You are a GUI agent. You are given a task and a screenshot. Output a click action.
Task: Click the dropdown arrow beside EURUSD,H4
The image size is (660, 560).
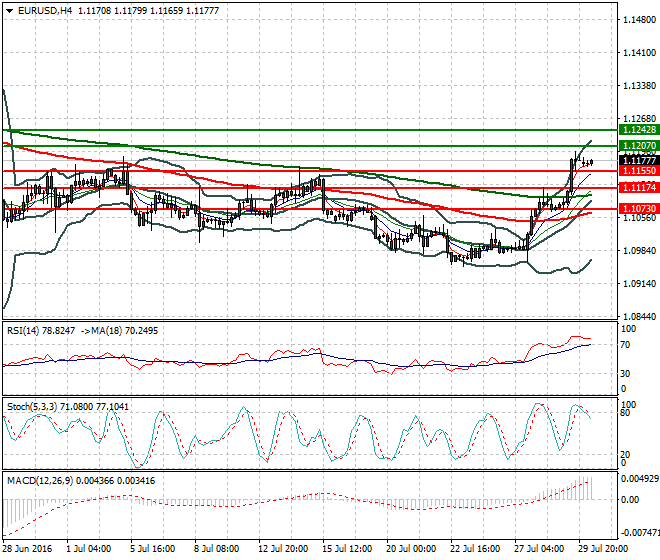(x=9, y=11)
